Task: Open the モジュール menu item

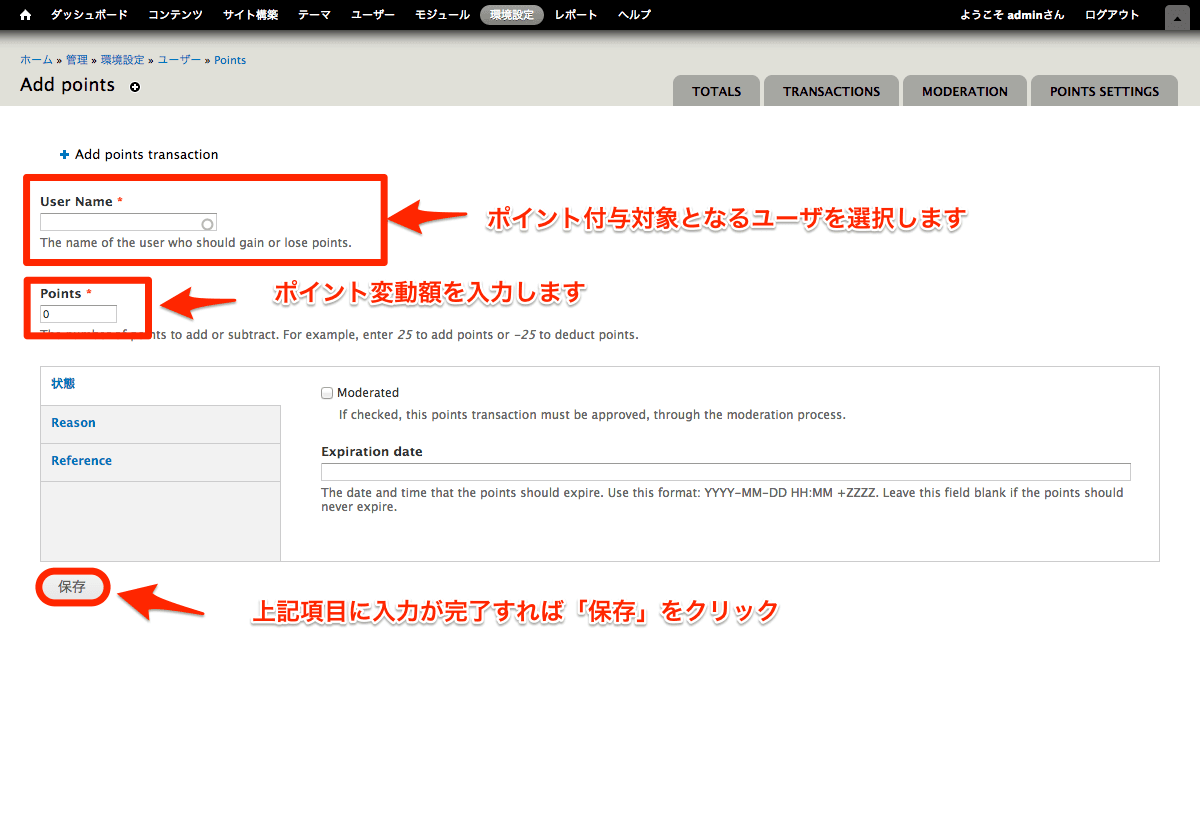Action: pyautogui.click(x=442, y=15)
